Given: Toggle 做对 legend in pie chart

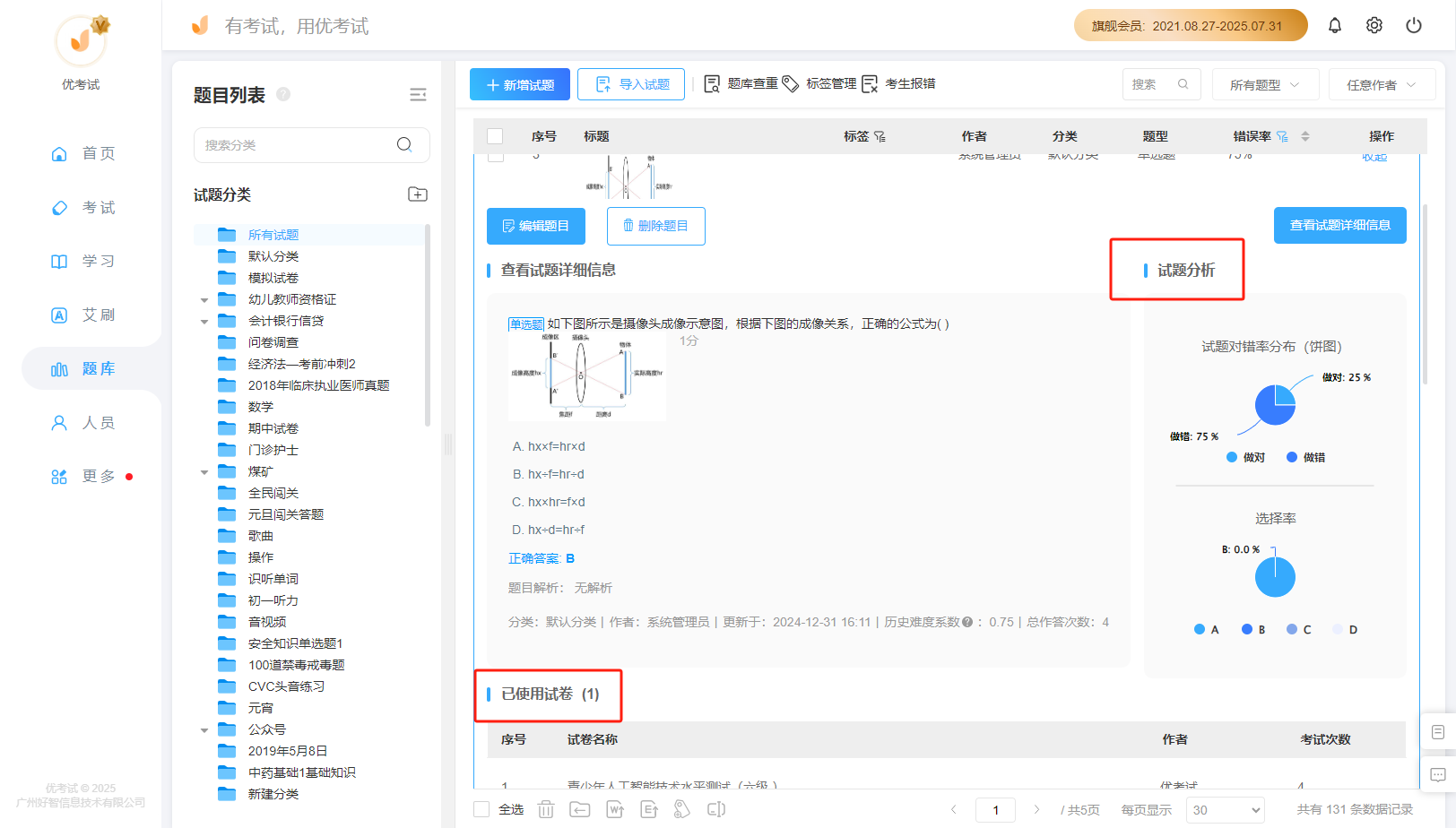Looking at the screenshot, I should click(x=1245, y=457).
